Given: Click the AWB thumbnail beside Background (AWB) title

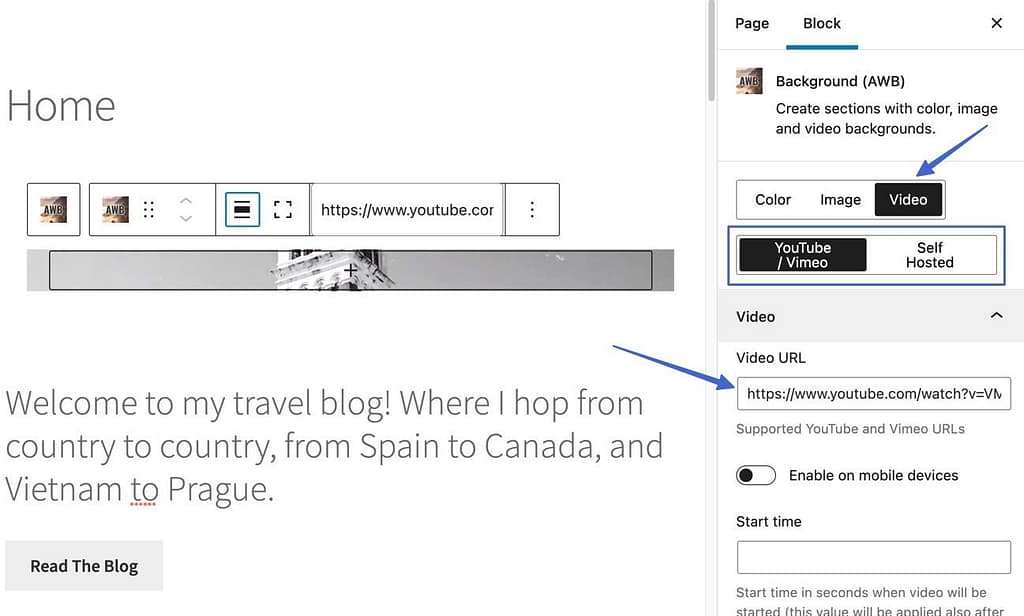Looking at the screenshot, I should pyautogui.click(x=749, y=81).
